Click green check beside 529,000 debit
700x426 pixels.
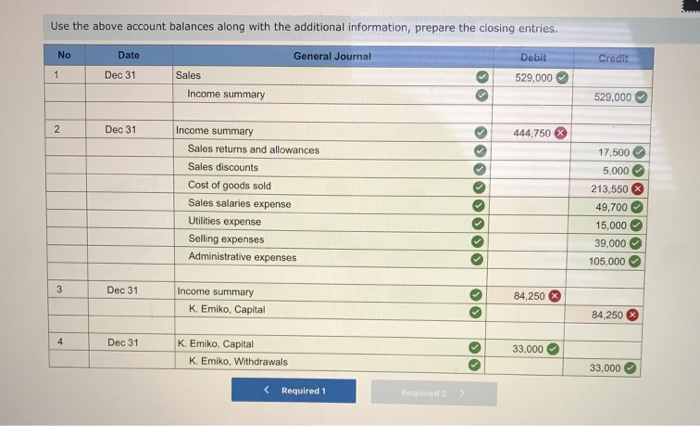pyautogui.click(x=562, y=78)
